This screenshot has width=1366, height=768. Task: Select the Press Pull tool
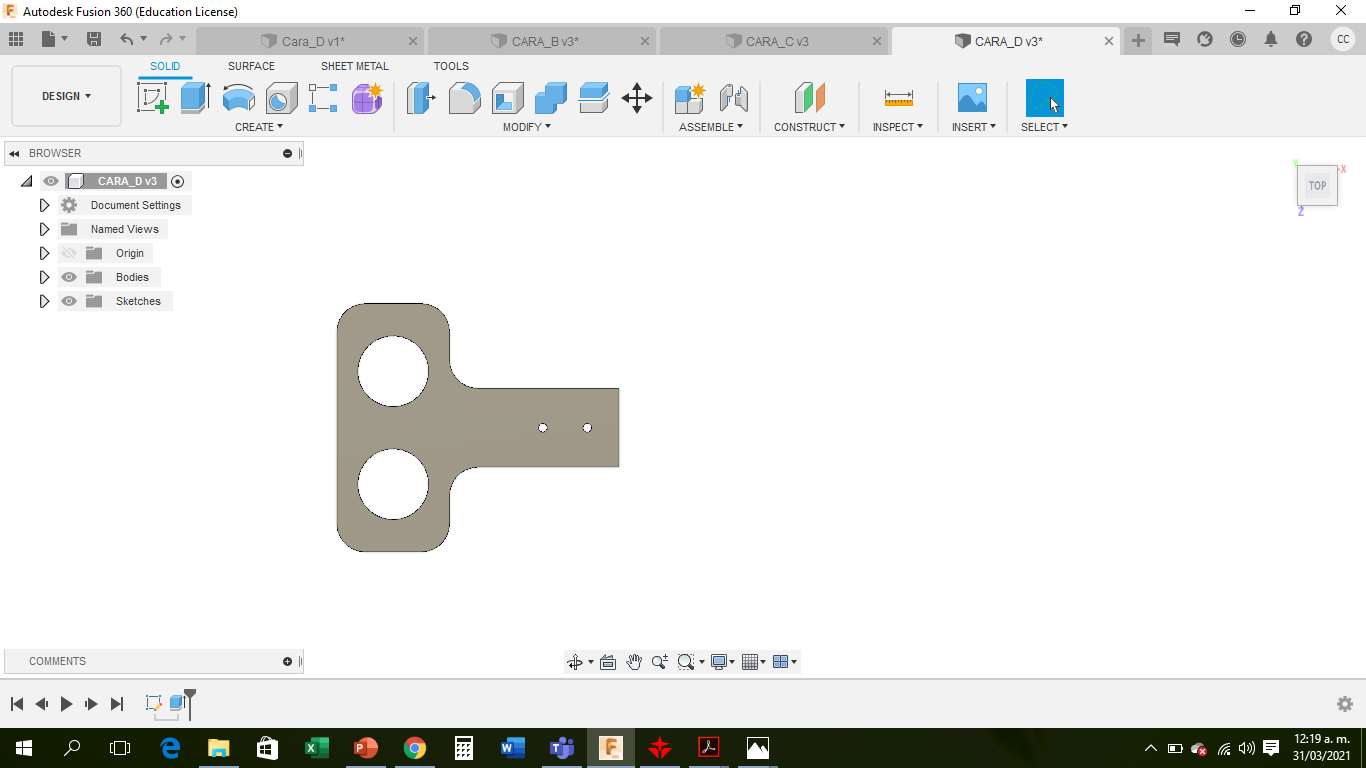(x=421, y=98)
